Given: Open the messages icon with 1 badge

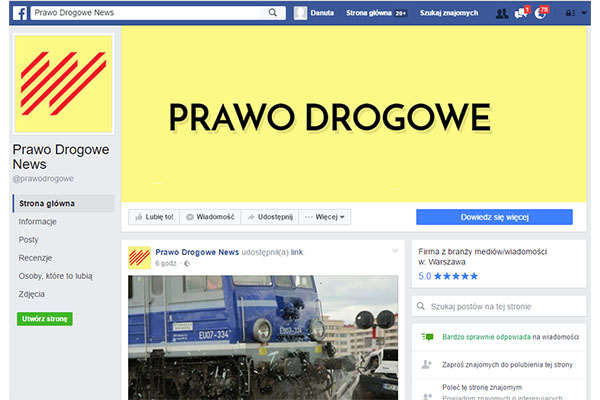Looking at the screenshot, I should 522,13.
